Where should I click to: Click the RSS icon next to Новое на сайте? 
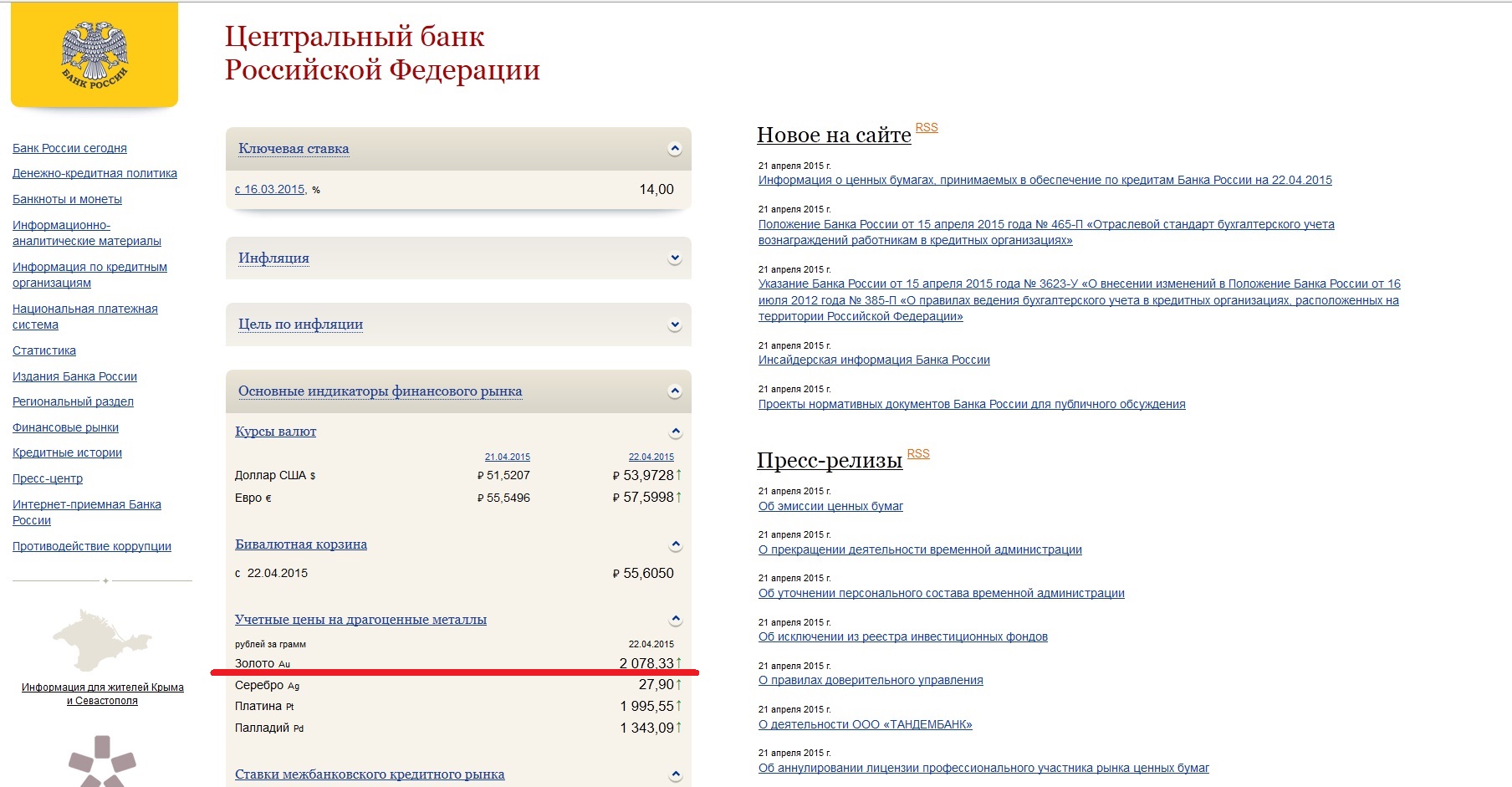click(927, 127)
